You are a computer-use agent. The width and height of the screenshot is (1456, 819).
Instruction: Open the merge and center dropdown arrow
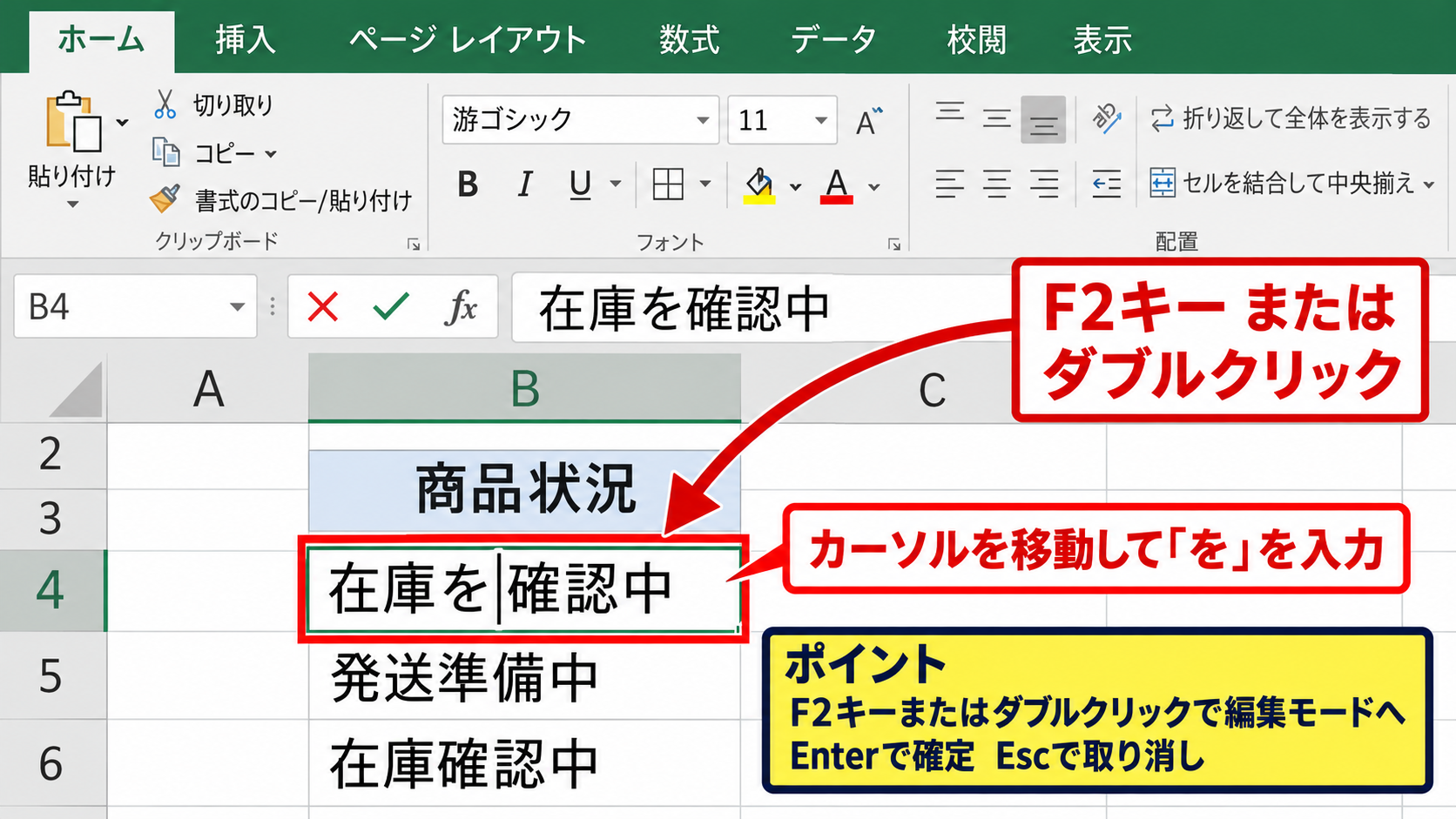[x=1428, y=185]
